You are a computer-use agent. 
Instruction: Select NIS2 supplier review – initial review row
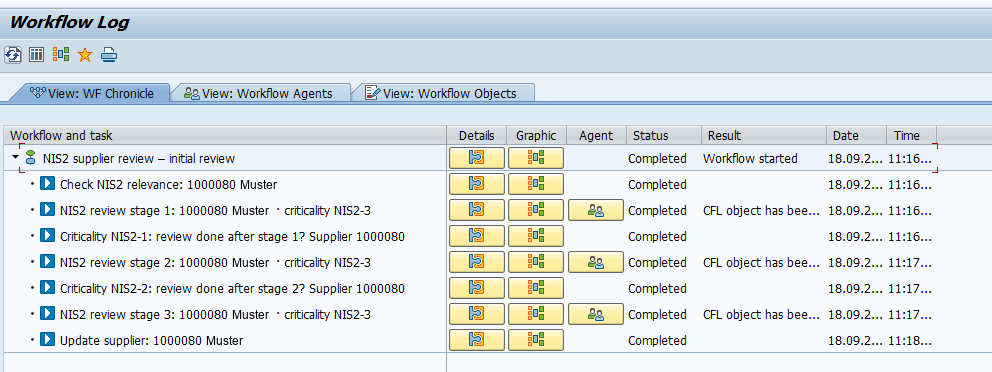pyautogui.click(x=139, y=158)
